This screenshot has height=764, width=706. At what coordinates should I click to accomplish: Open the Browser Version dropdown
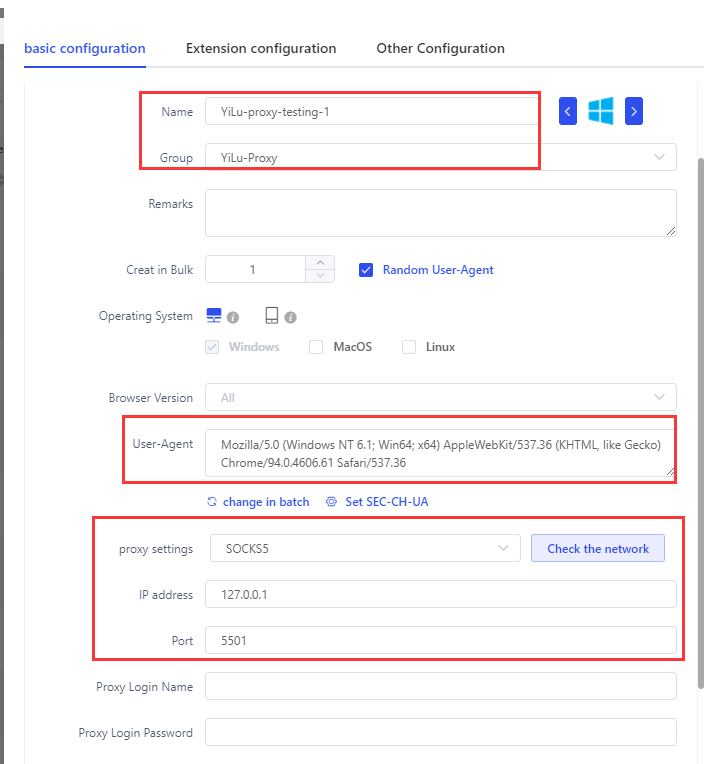click(x=440, y=397)
